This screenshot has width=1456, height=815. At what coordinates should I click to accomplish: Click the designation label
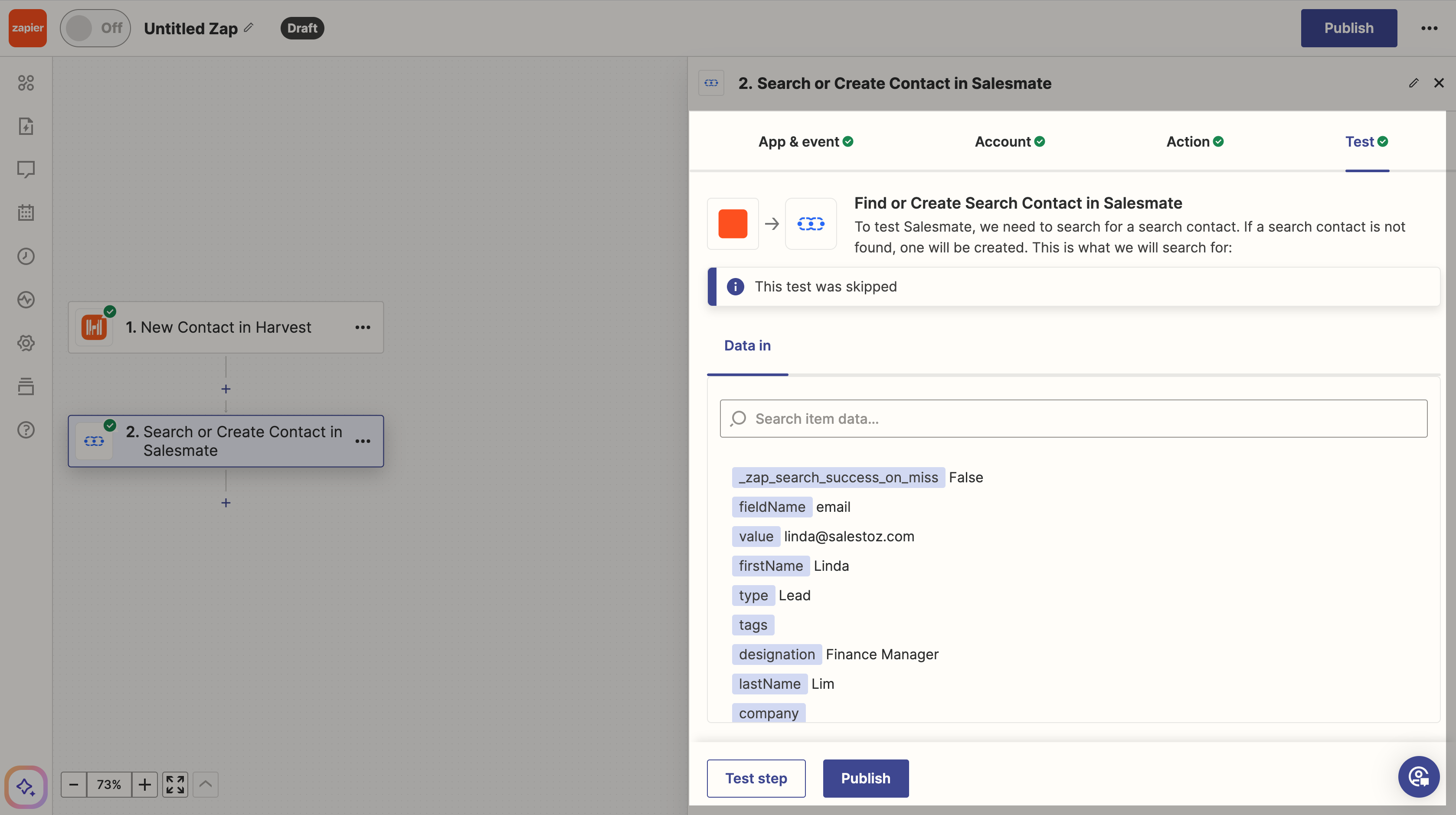777,655
